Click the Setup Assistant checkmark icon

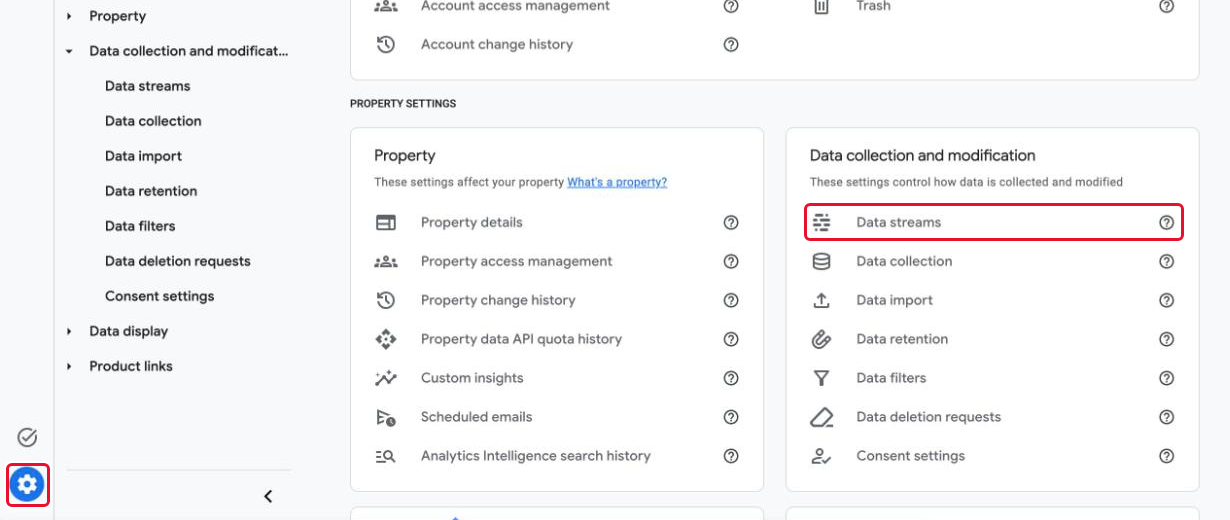coord(27,437)
